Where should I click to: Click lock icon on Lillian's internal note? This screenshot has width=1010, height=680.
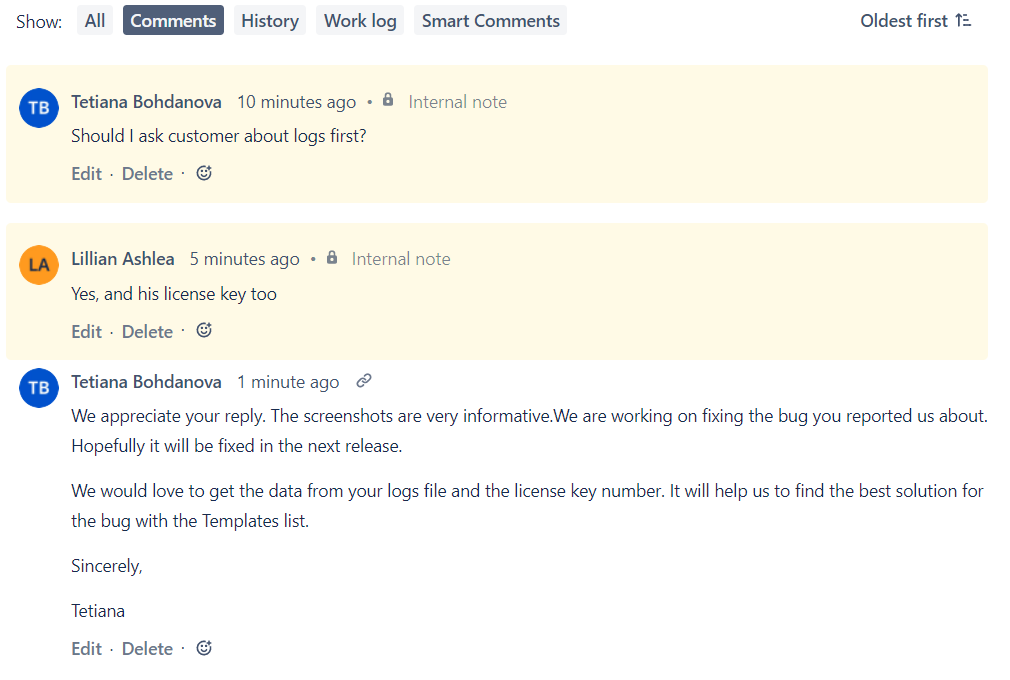click(x=331, y=258)
